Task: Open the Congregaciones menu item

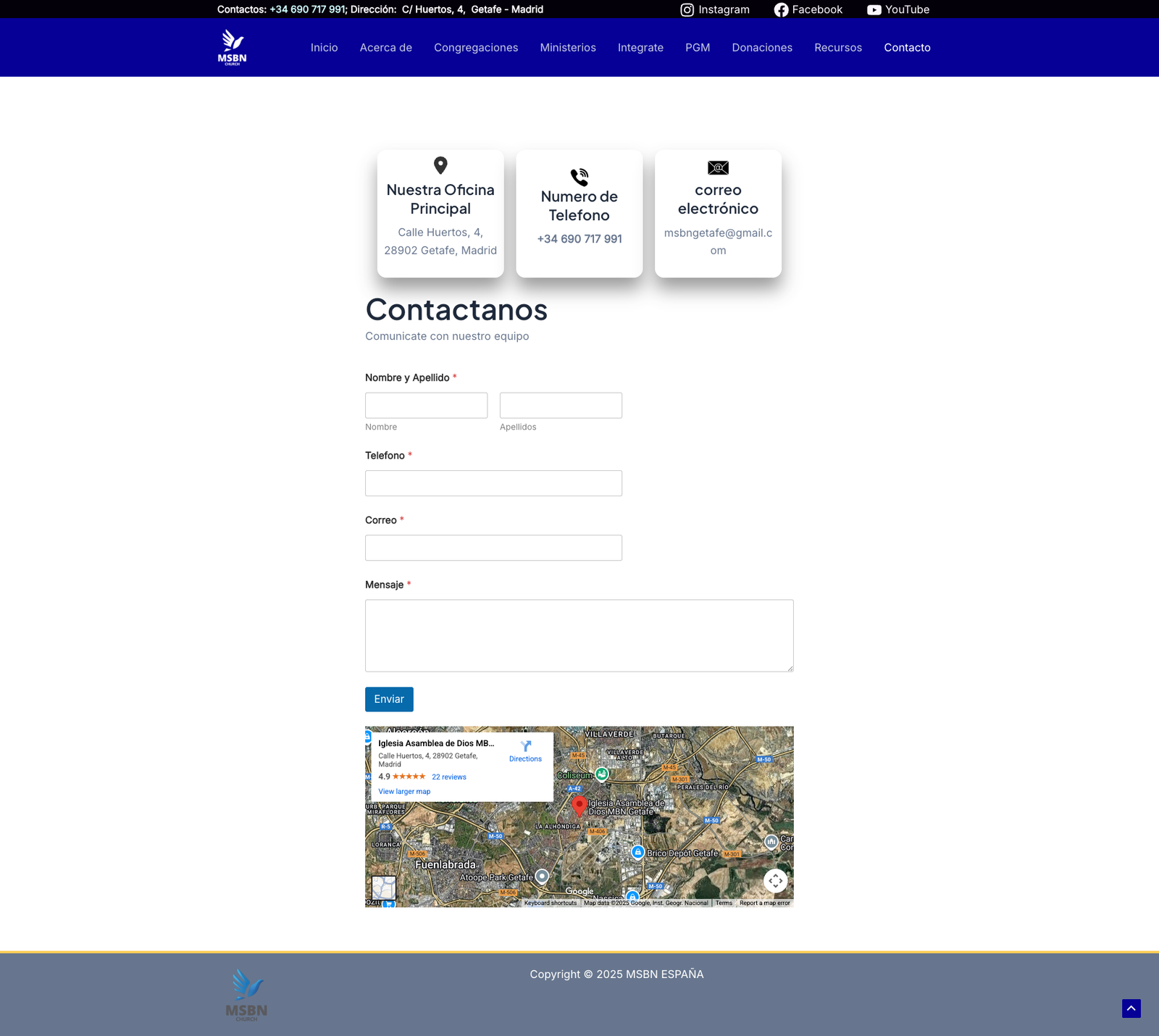Action: [476, 48]
